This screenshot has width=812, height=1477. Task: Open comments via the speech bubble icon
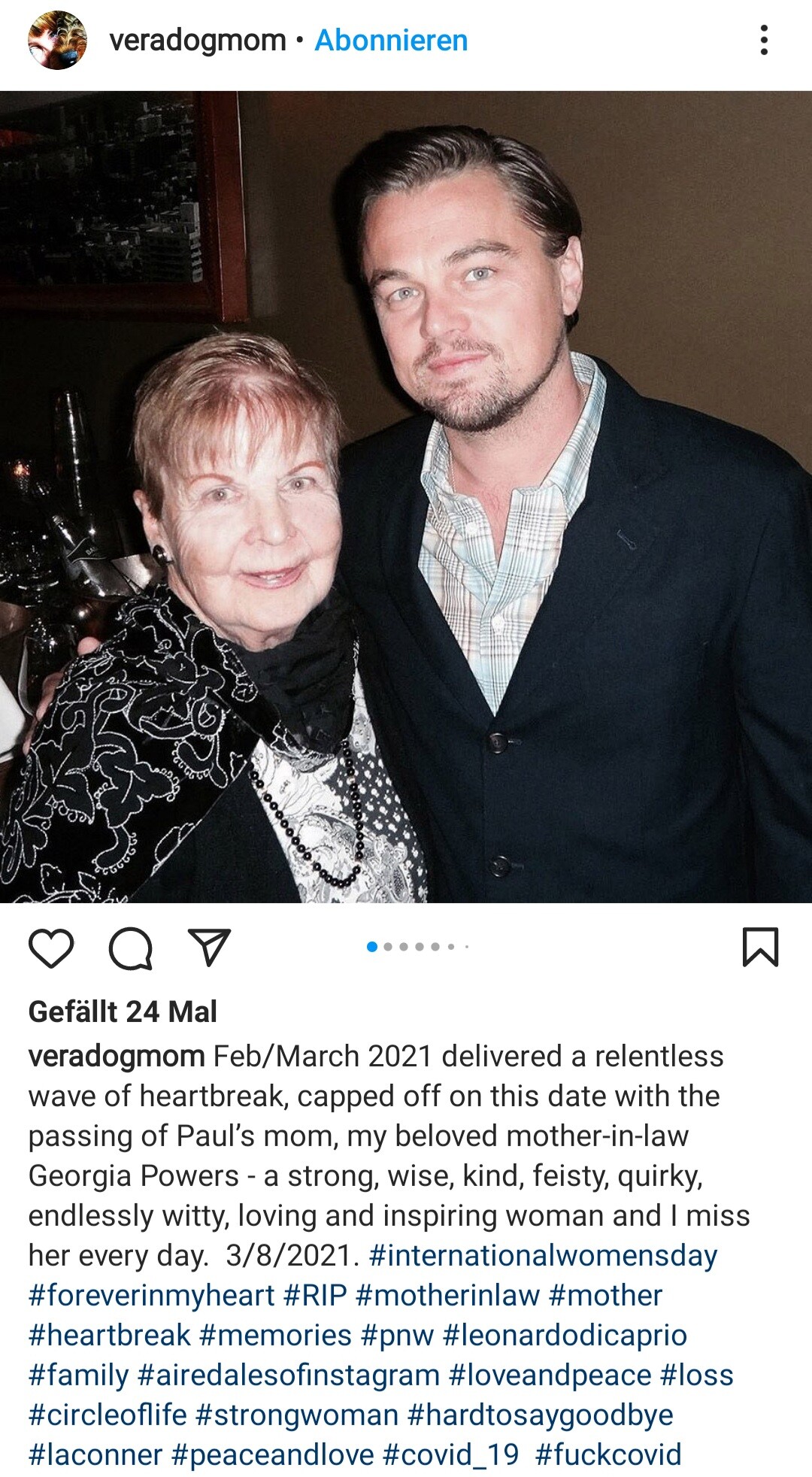[x=131, y=948]
